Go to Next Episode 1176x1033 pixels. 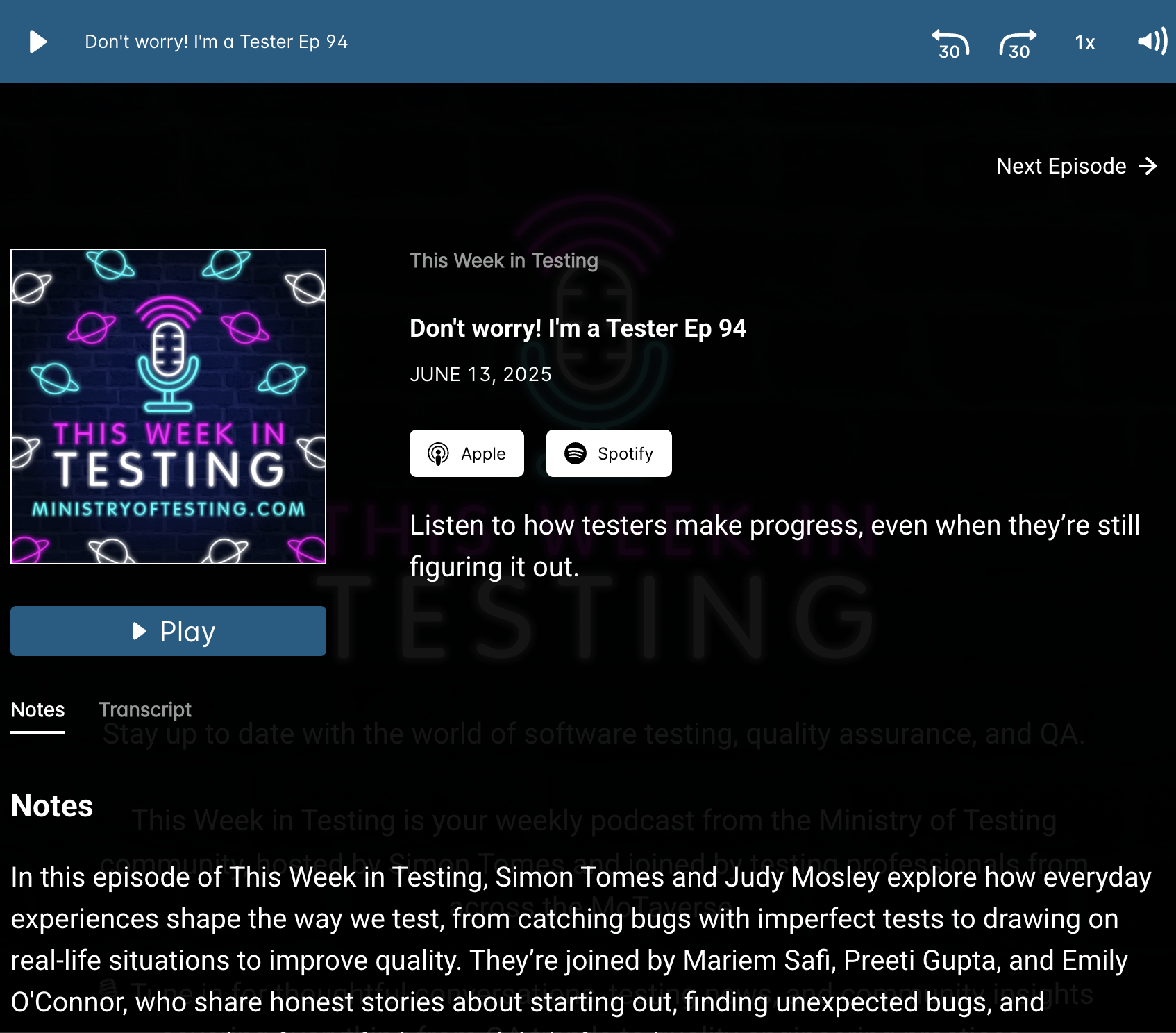1077,166
